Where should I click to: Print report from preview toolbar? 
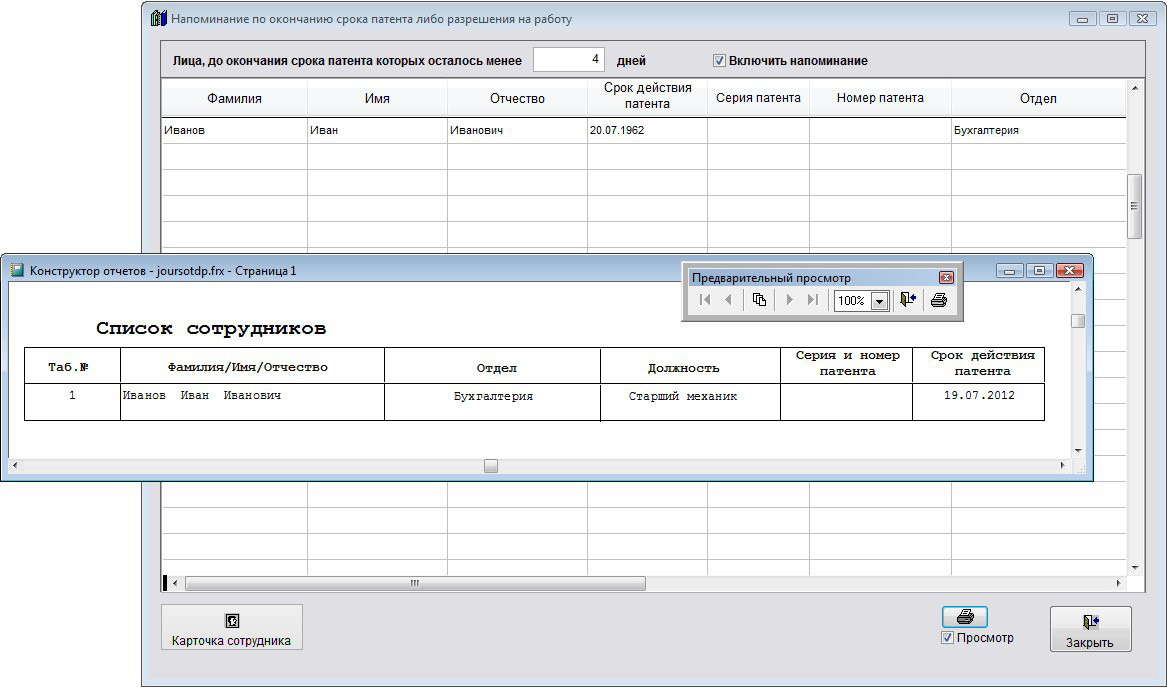point(938,300)
